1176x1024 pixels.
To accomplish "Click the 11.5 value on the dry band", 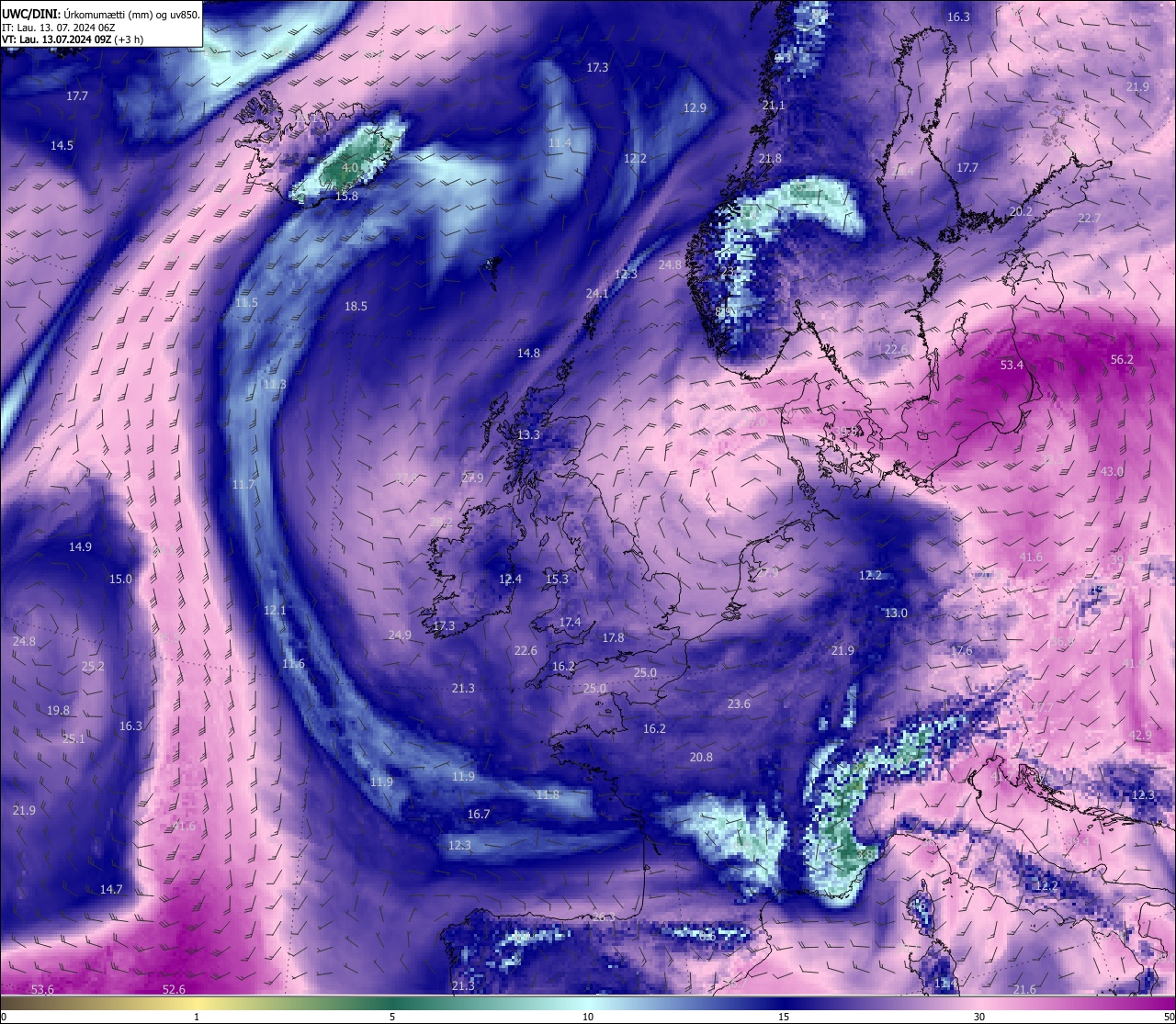I will tap(246, 302).
